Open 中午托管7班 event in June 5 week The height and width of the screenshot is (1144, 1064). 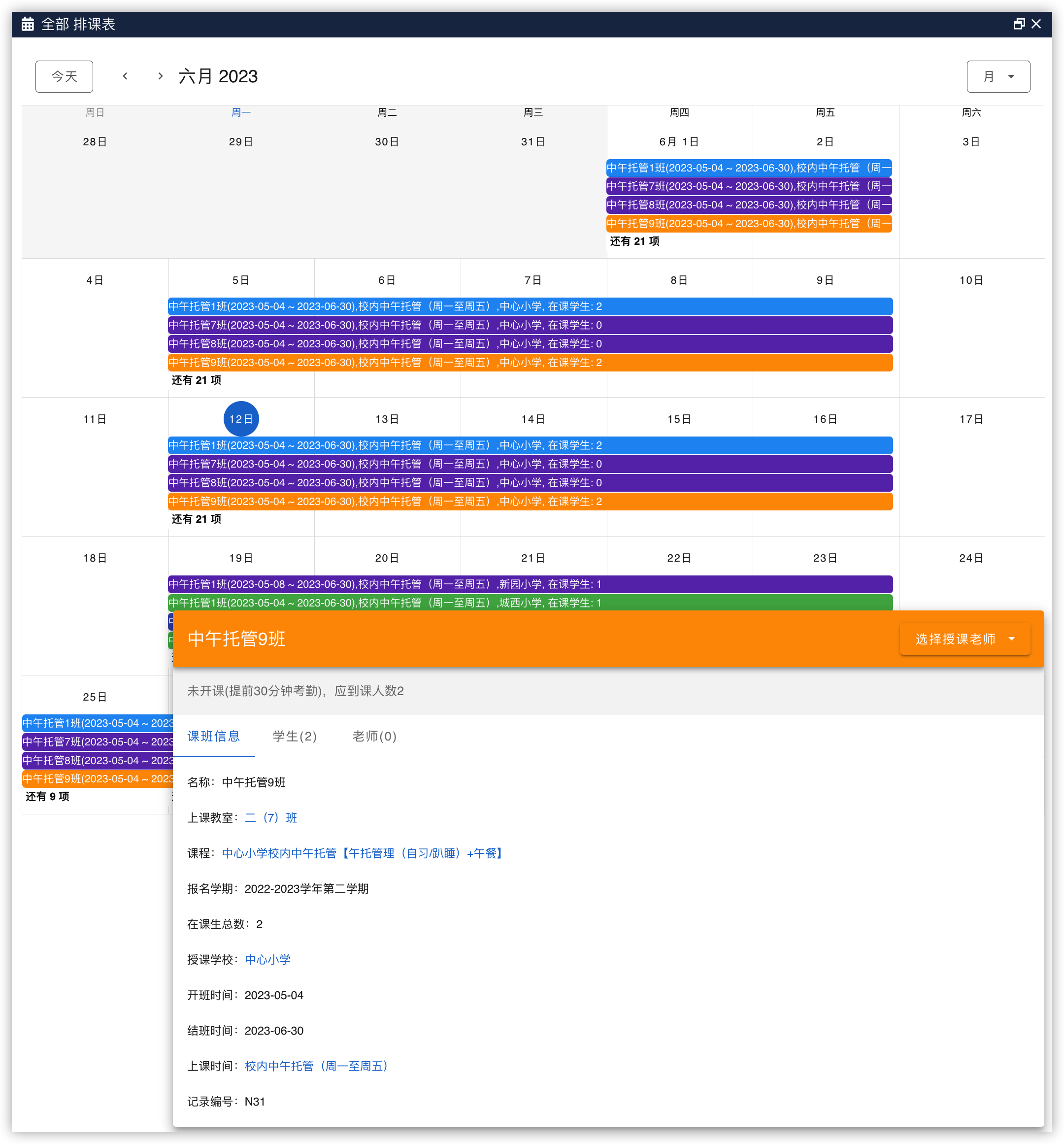(530, 325)
